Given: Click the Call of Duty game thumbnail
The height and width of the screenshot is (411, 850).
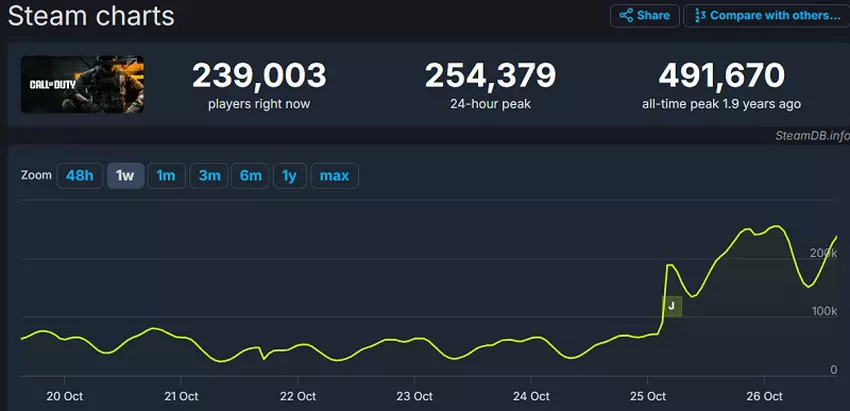Looking at the screenshot, I should pos(82,84).
